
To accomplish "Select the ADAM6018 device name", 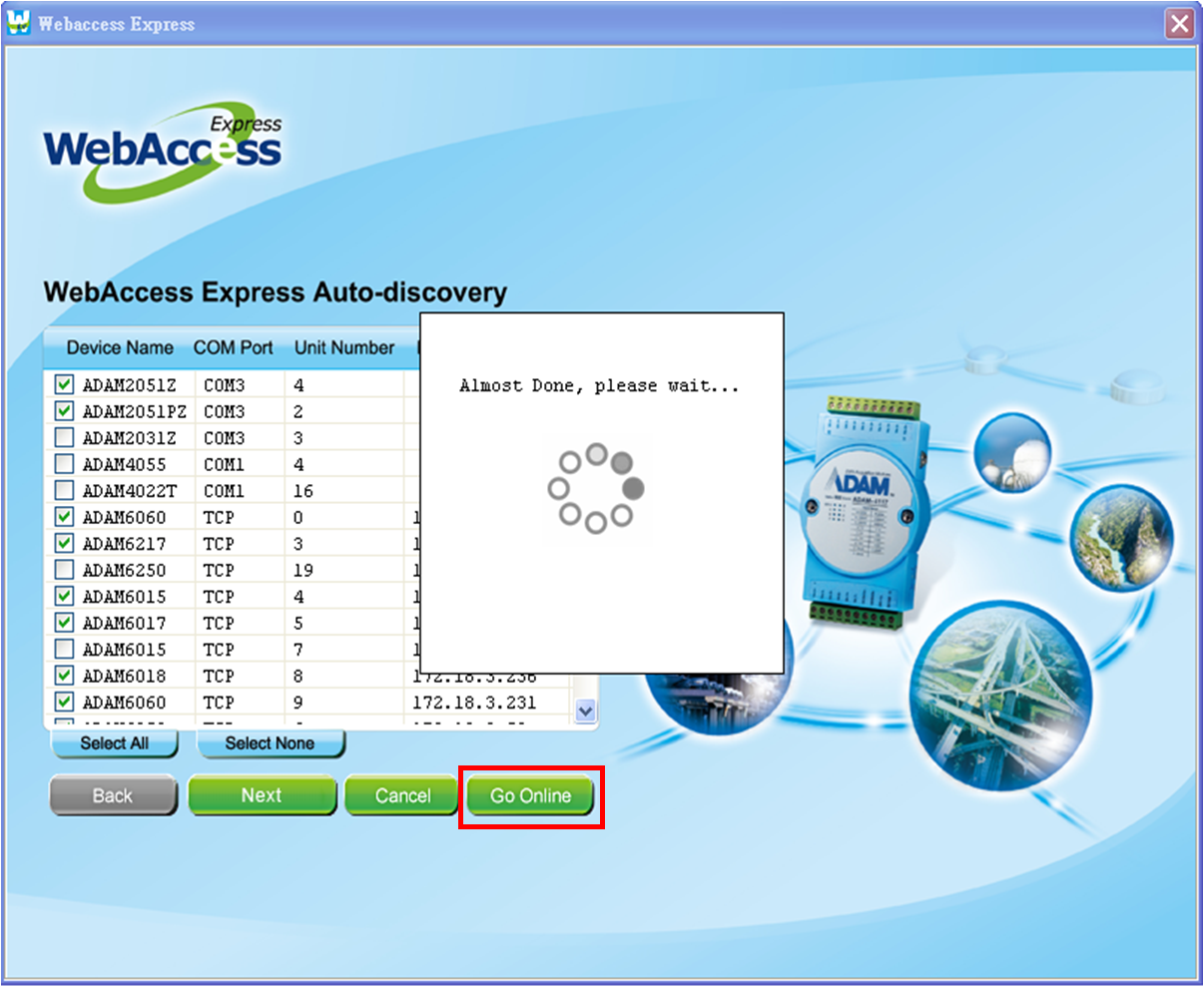I will [124, 676].
